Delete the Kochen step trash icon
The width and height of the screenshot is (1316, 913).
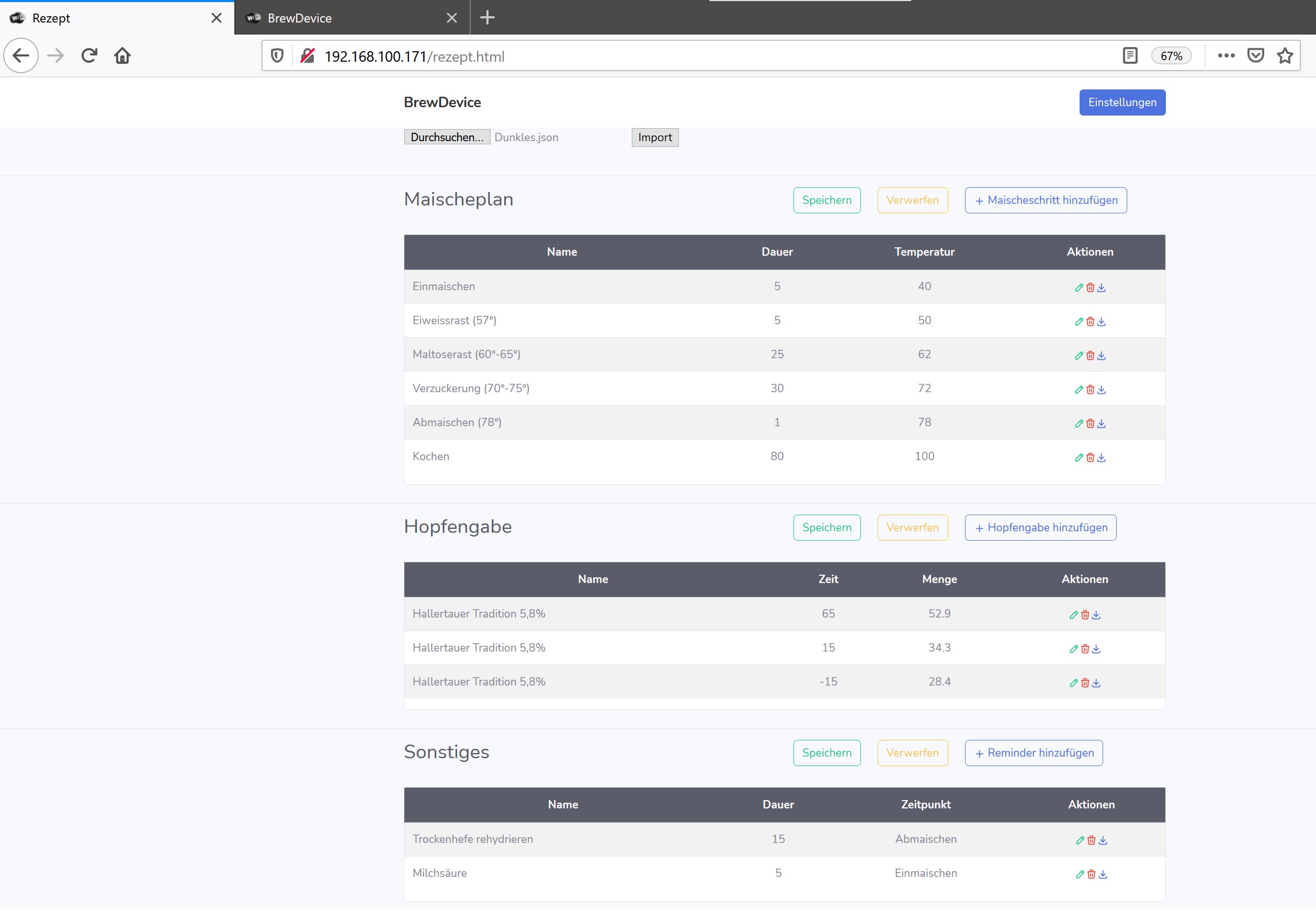(x=1090, y=458)
